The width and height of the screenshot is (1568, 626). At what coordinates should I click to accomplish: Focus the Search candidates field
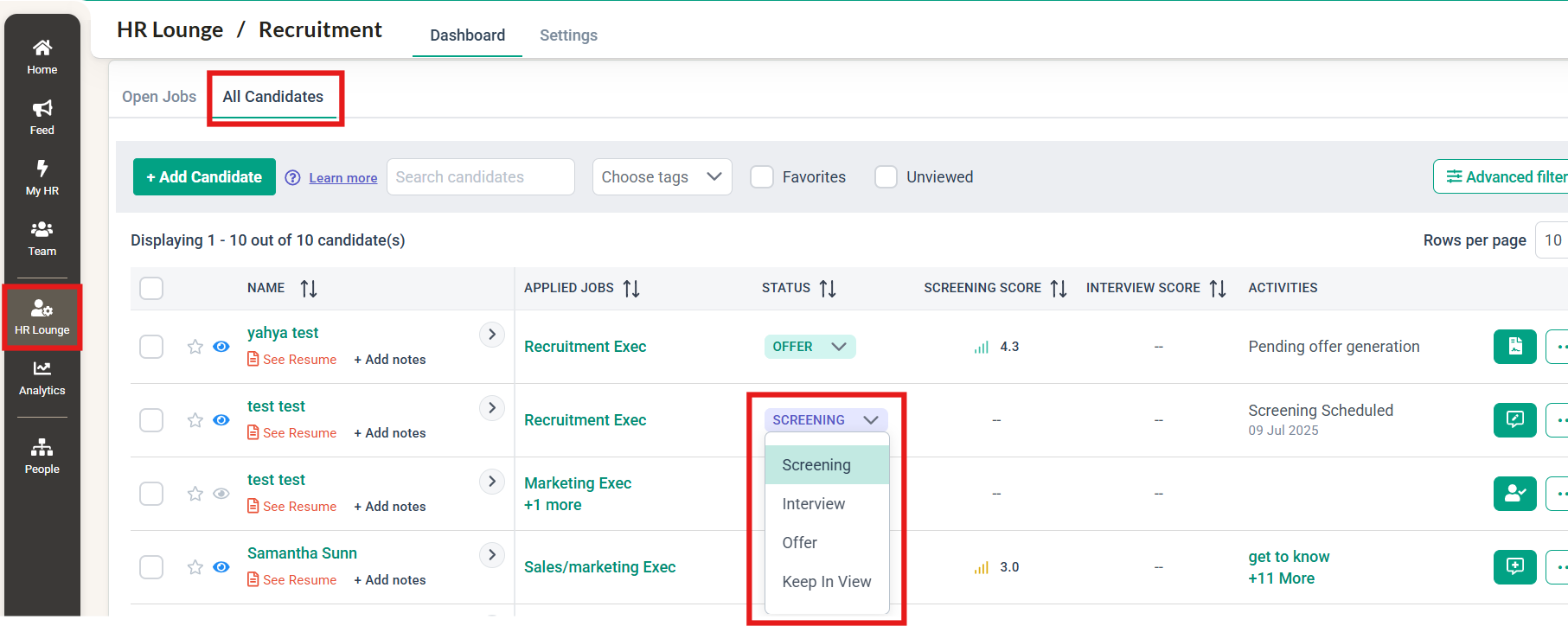[480, 177]
